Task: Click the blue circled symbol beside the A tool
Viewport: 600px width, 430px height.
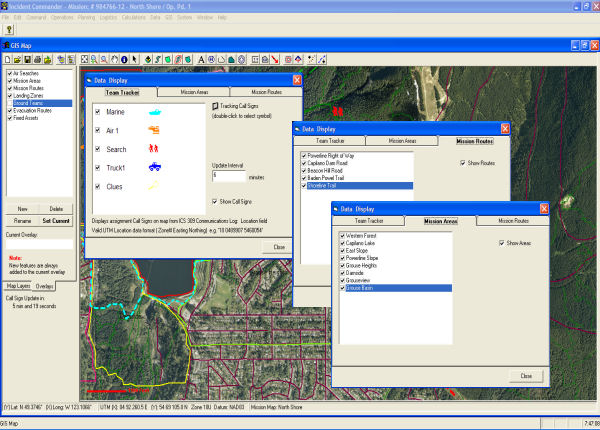Action: [212, 59]
